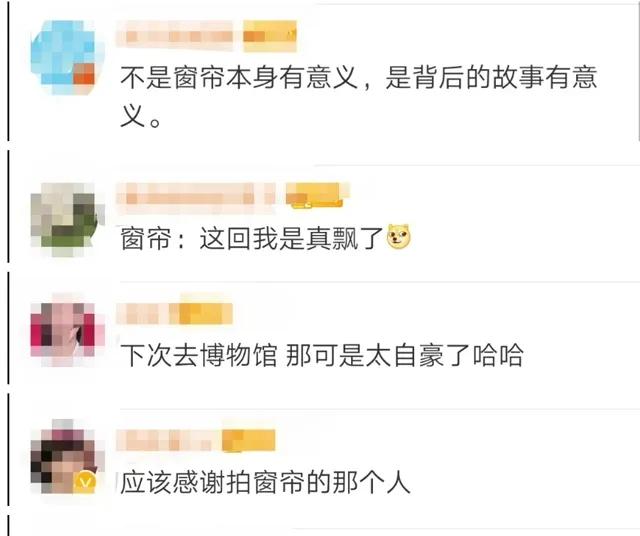
Task: Select the comment 下次去博物馆 那可是太自豪了哈哈
Action: pyautogui.click(x=322, y=355)
